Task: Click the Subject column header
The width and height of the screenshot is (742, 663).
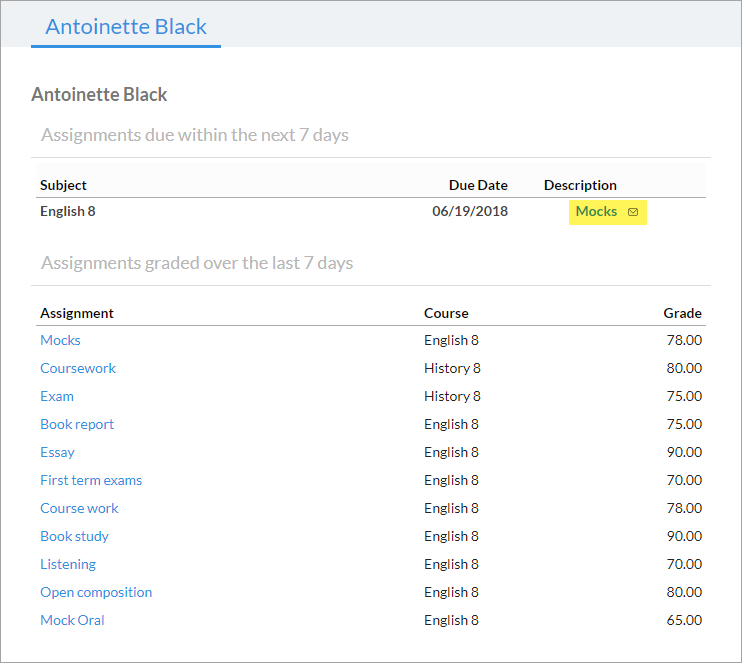Action: [x=63, y=185]
